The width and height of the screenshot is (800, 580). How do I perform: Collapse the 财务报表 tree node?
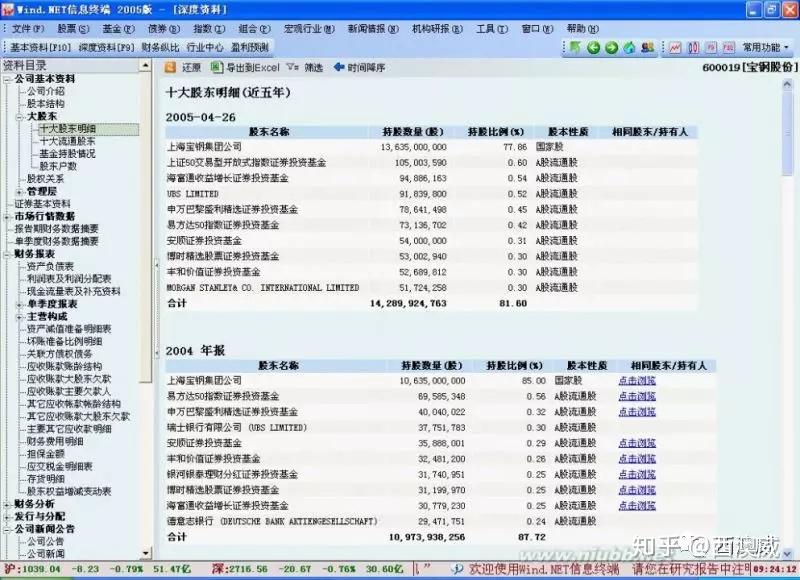point(7,254)
